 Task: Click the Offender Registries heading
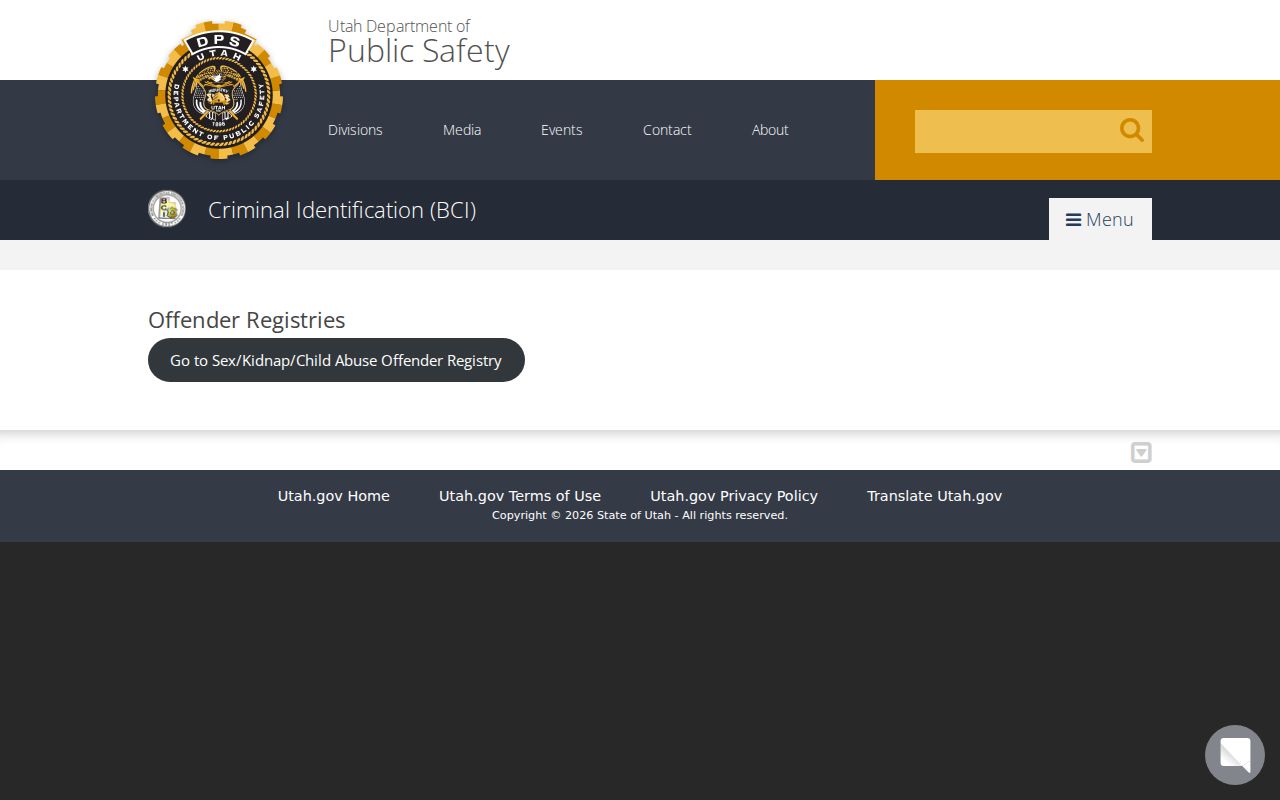(x=247, y=320)
